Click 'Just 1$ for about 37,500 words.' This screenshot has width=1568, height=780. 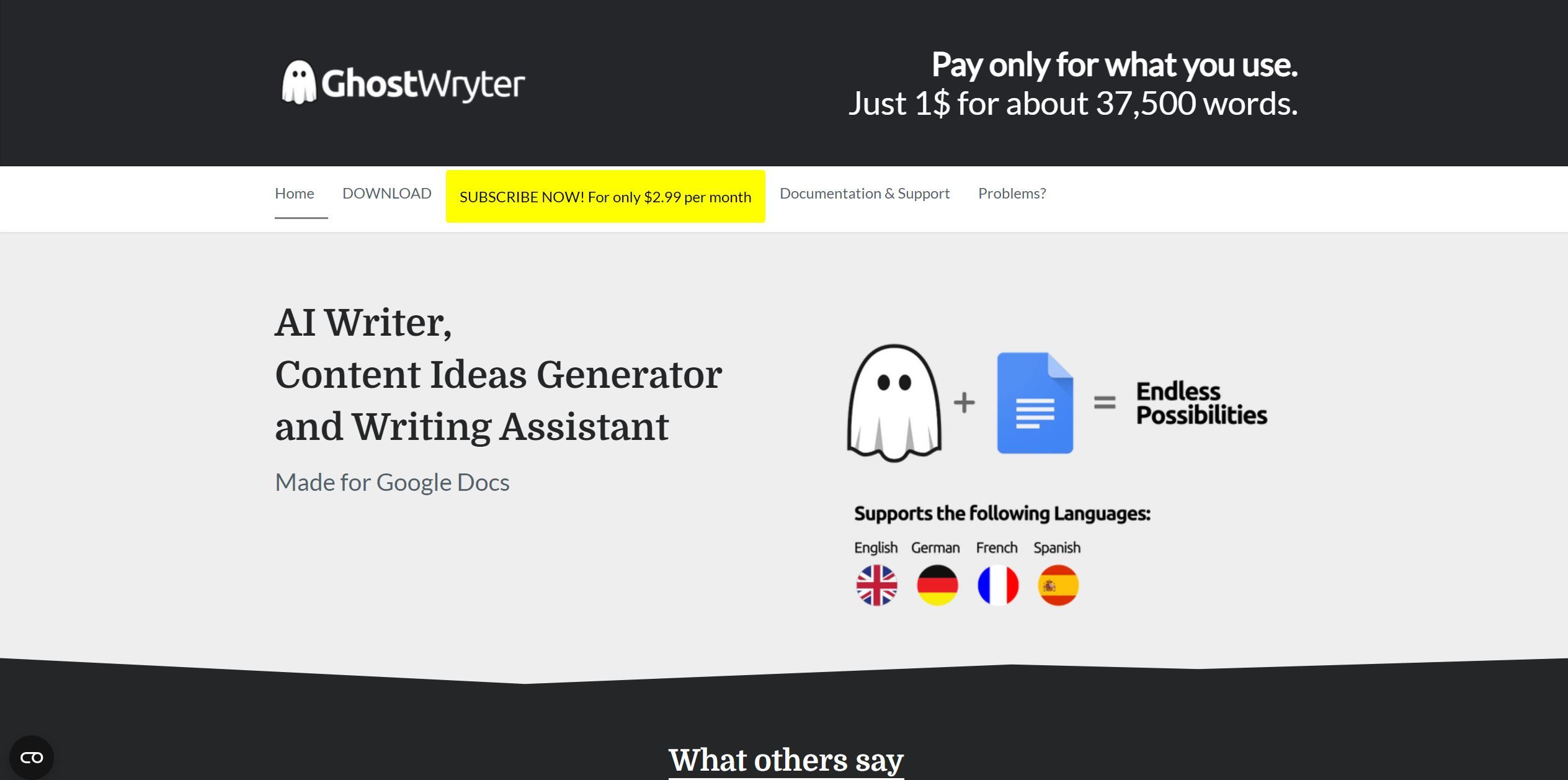coord(1073,103)
